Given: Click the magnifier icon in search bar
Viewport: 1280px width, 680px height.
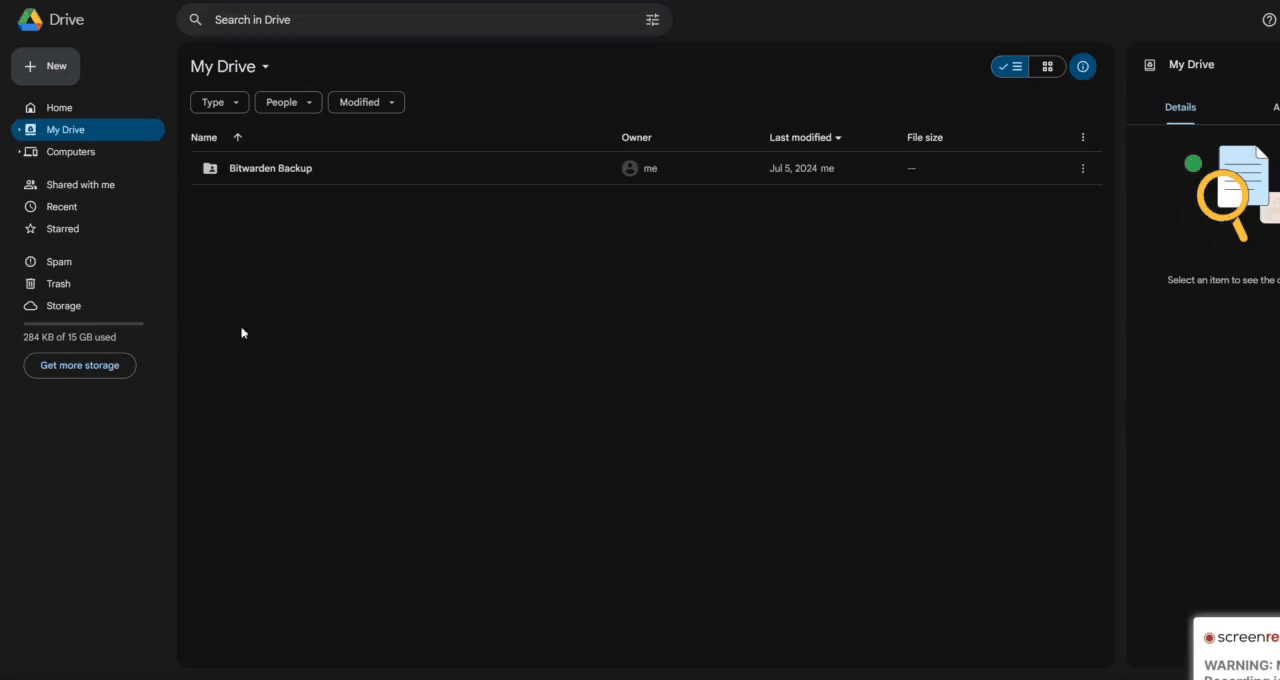Looking at the screenshot, I should click(195, 20).
